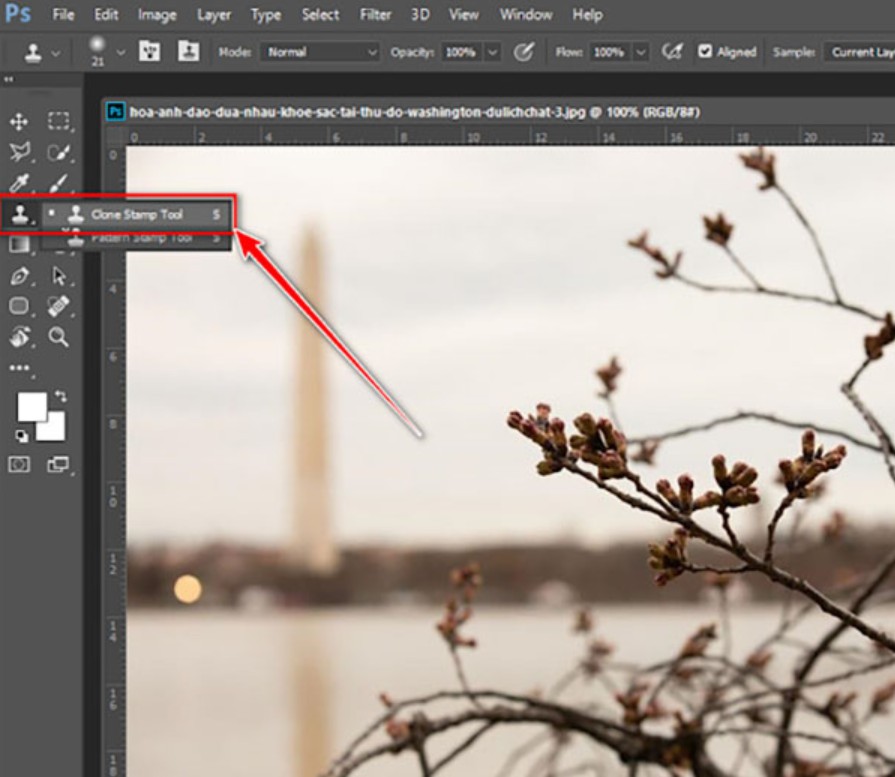
Task: Choose Clone Stamp Tool from flyout
Action: coord(137,214)
